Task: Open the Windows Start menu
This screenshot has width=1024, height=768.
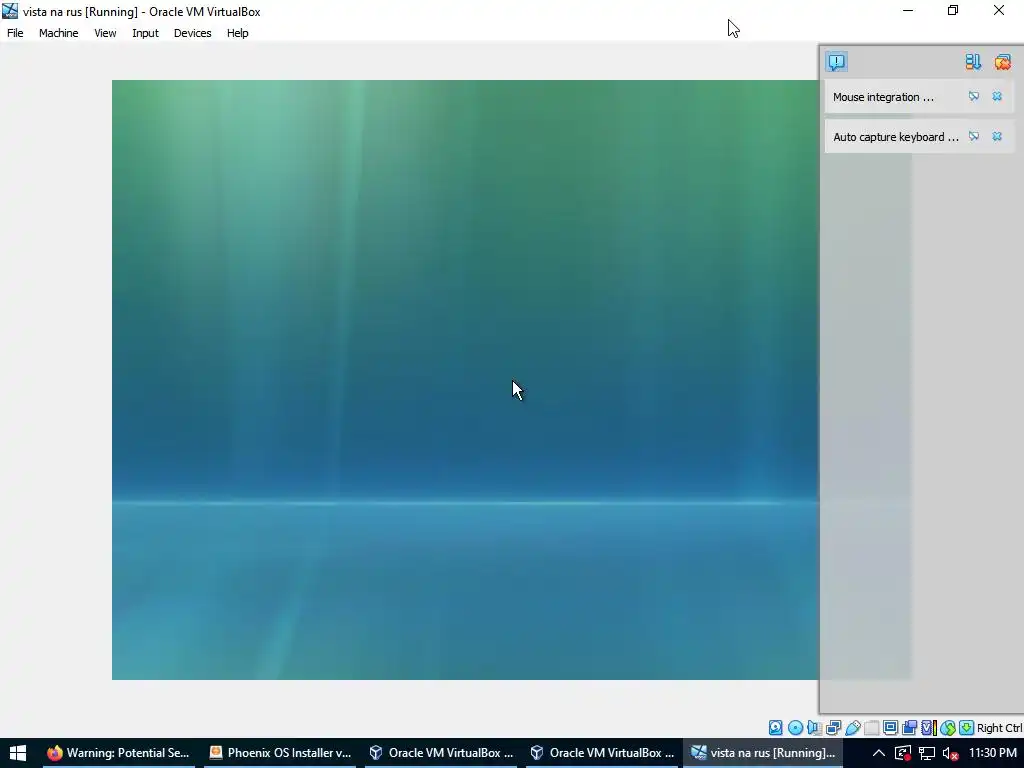Action: (18, 753)
